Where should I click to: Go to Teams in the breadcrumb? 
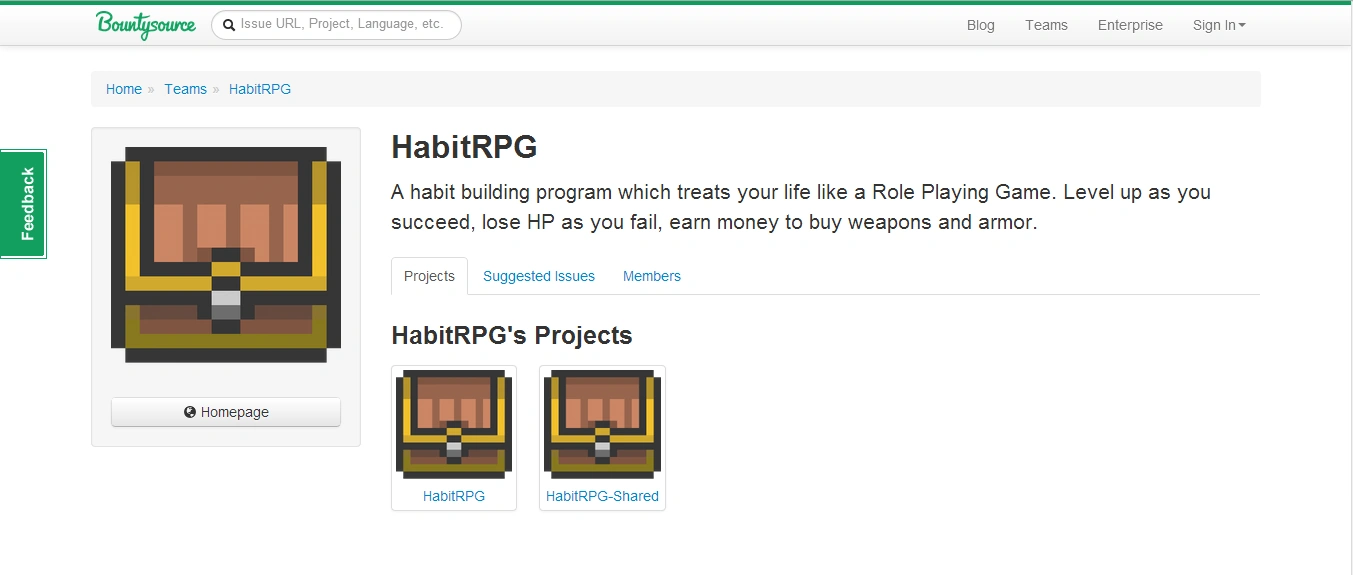pyautogui.click(x=186, y=89)
